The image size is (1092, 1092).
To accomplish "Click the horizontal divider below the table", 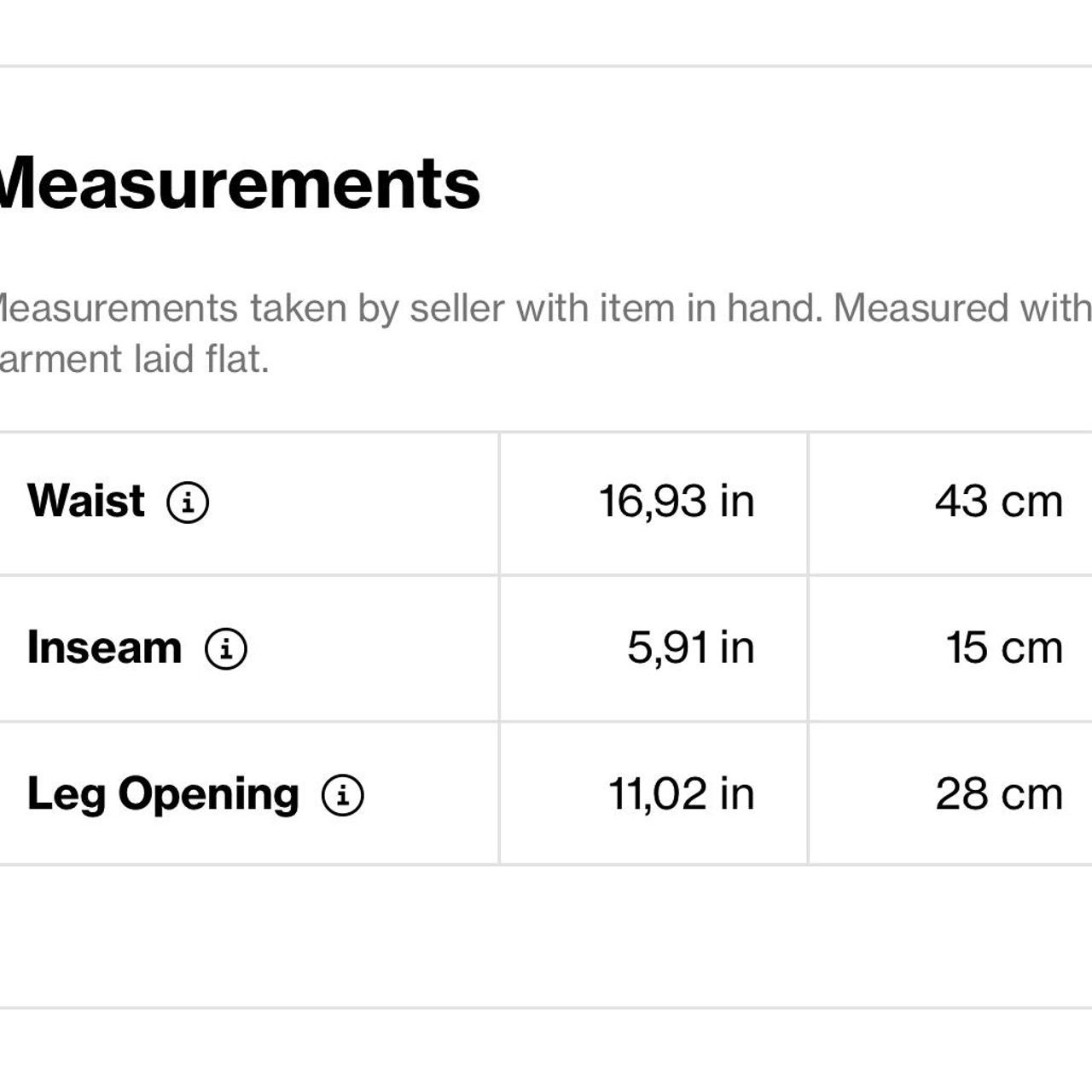I will (546, 1008).
